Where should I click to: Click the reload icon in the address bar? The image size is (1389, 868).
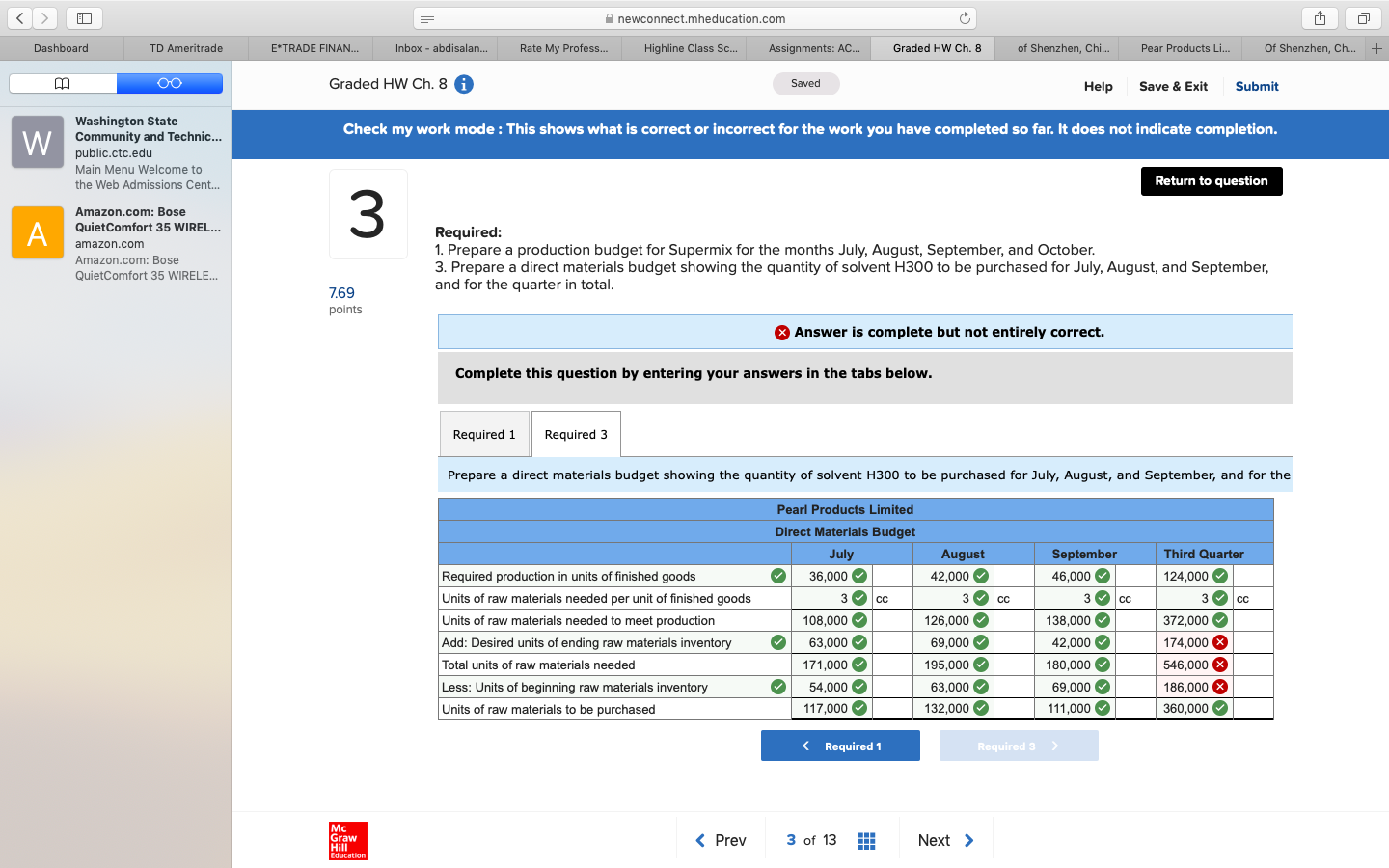pos(966,16)
